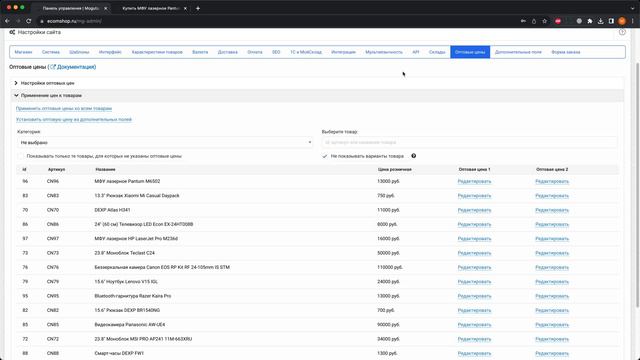The height and width of the screenshot is (360, 640).
Task: Click the help question mark near settings header
Action: pos(622,32)
